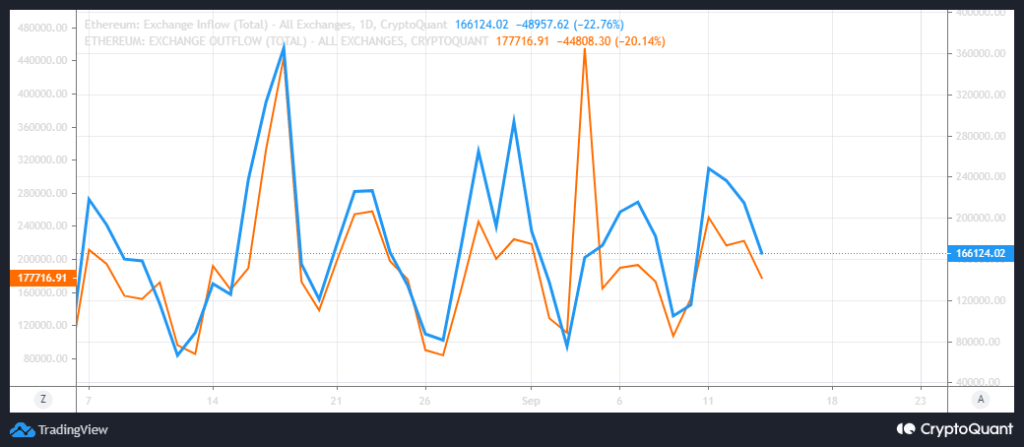The height and width of the screenshot is (447, 1024).
Task: Open the CryptoQuant text link
Action: click(x=961, y=429)
